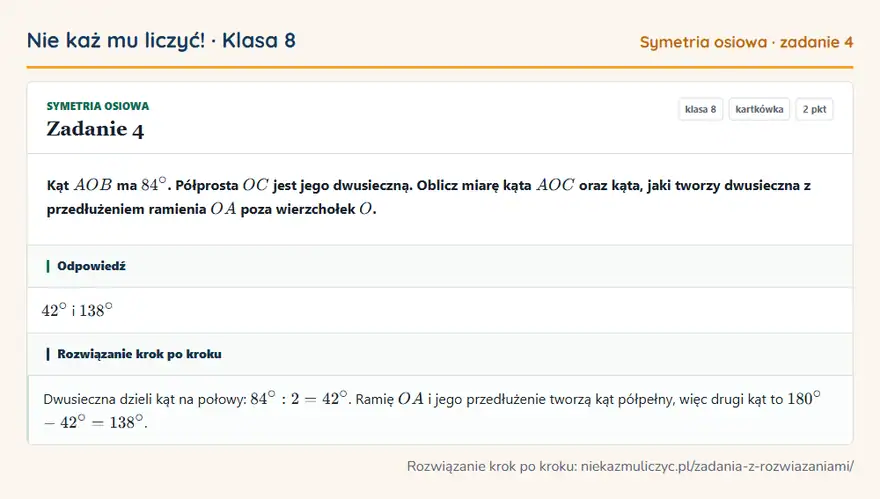Screen dimensions: 880x499
Task: Click the 'Symetria osiowa · zadanie 4' header label
Action: [746, 42]
